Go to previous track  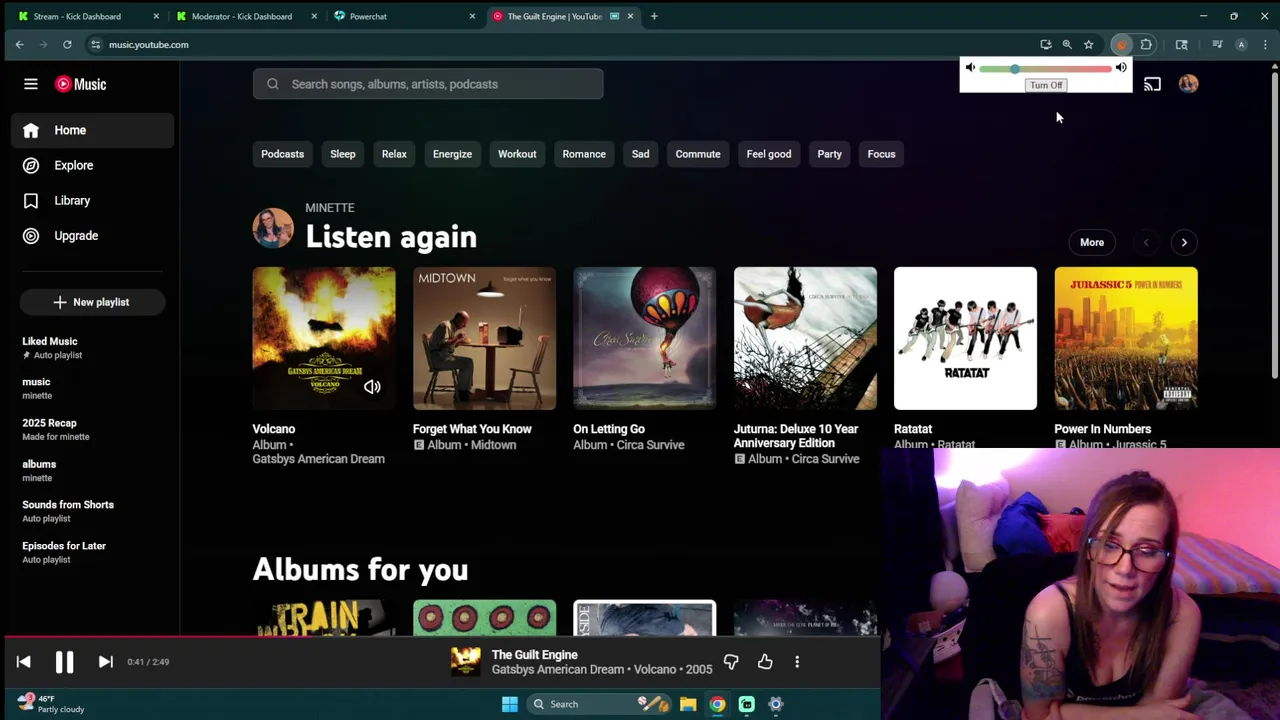pos(24,662)
